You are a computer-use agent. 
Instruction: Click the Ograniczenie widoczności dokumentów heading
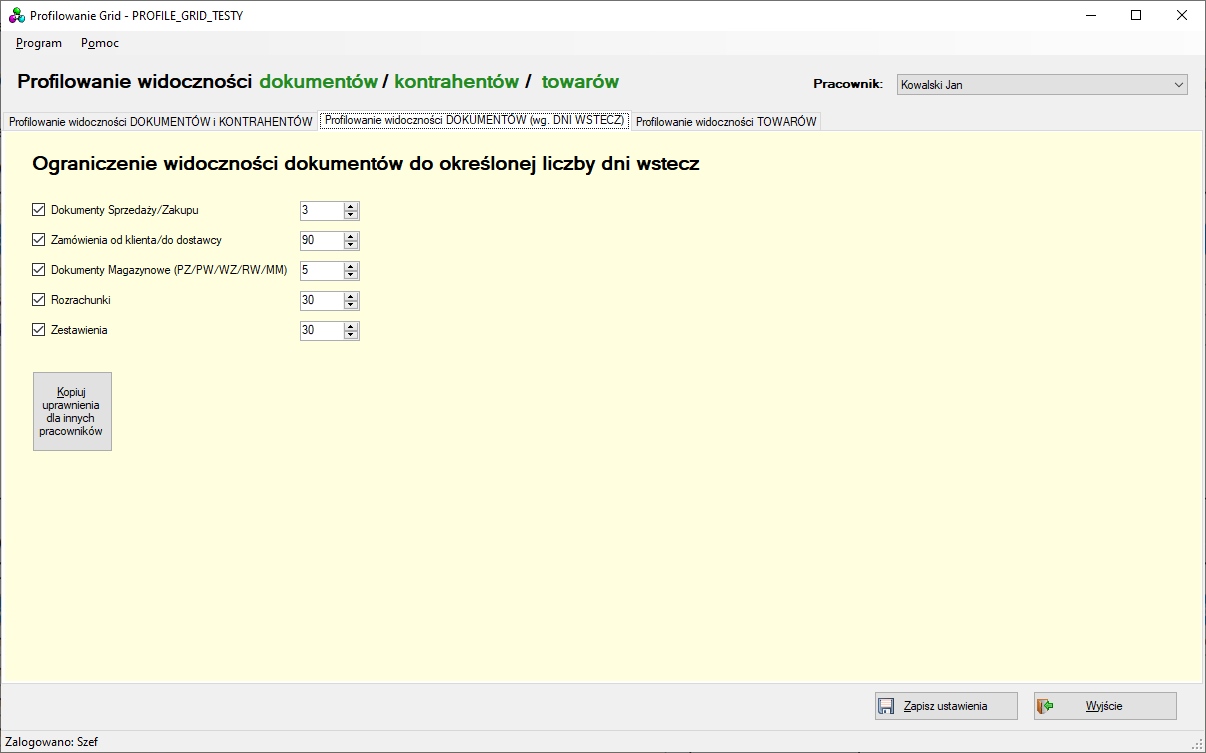(x=366, y=165)
